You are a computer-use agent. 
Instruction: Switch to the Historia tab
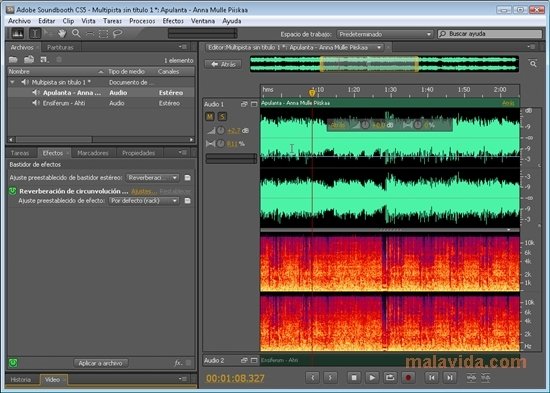pos(21,380)
